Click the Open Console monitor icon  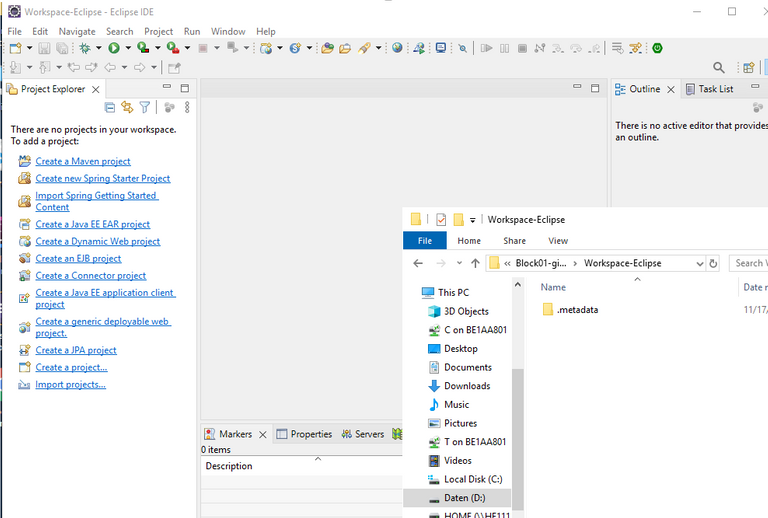tap(441, 48)
